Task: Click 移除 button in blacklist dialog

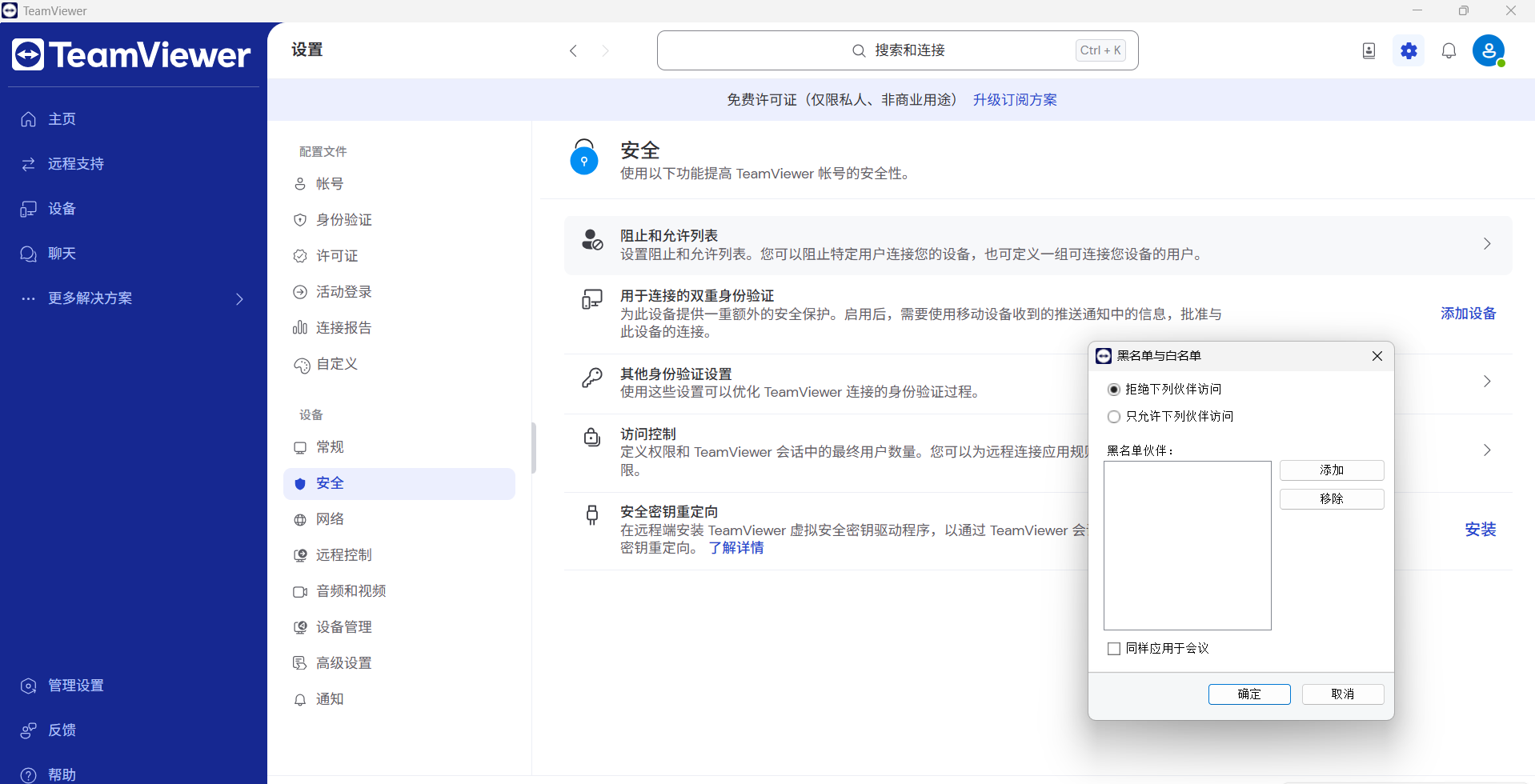Action: pos(1332,499)
